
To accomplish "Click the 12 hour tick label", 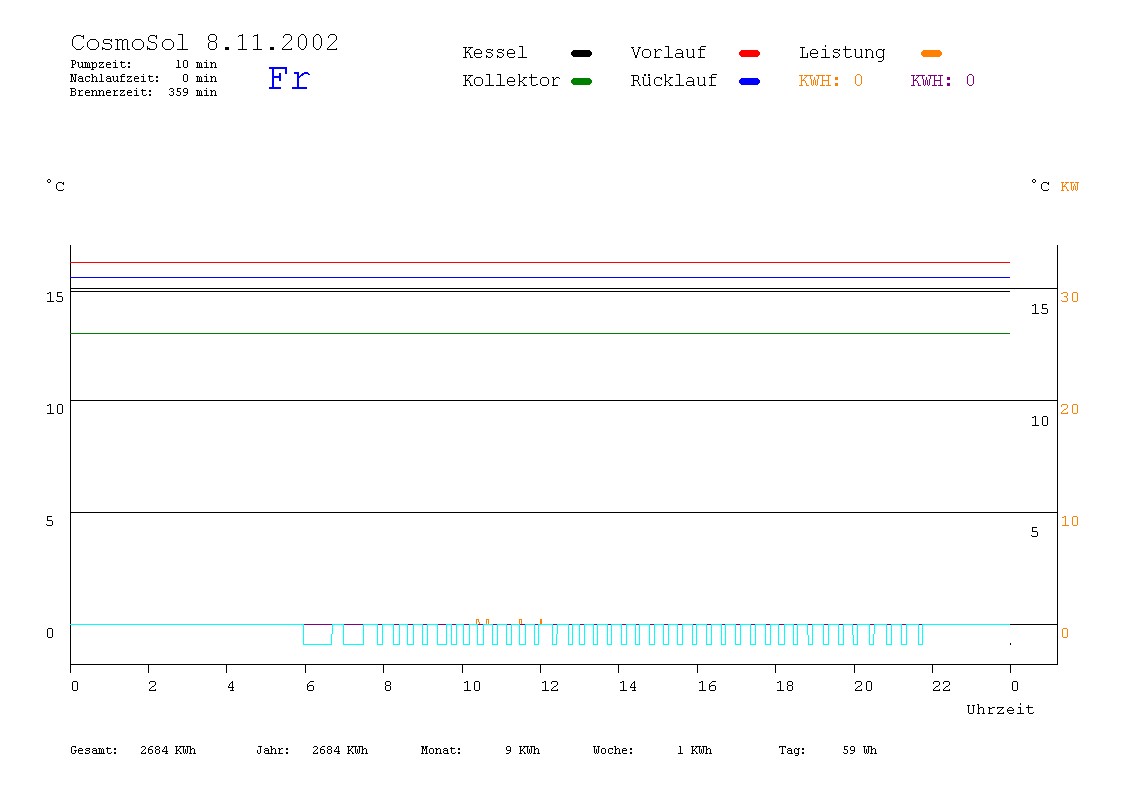I will click(x=550, y=686).
